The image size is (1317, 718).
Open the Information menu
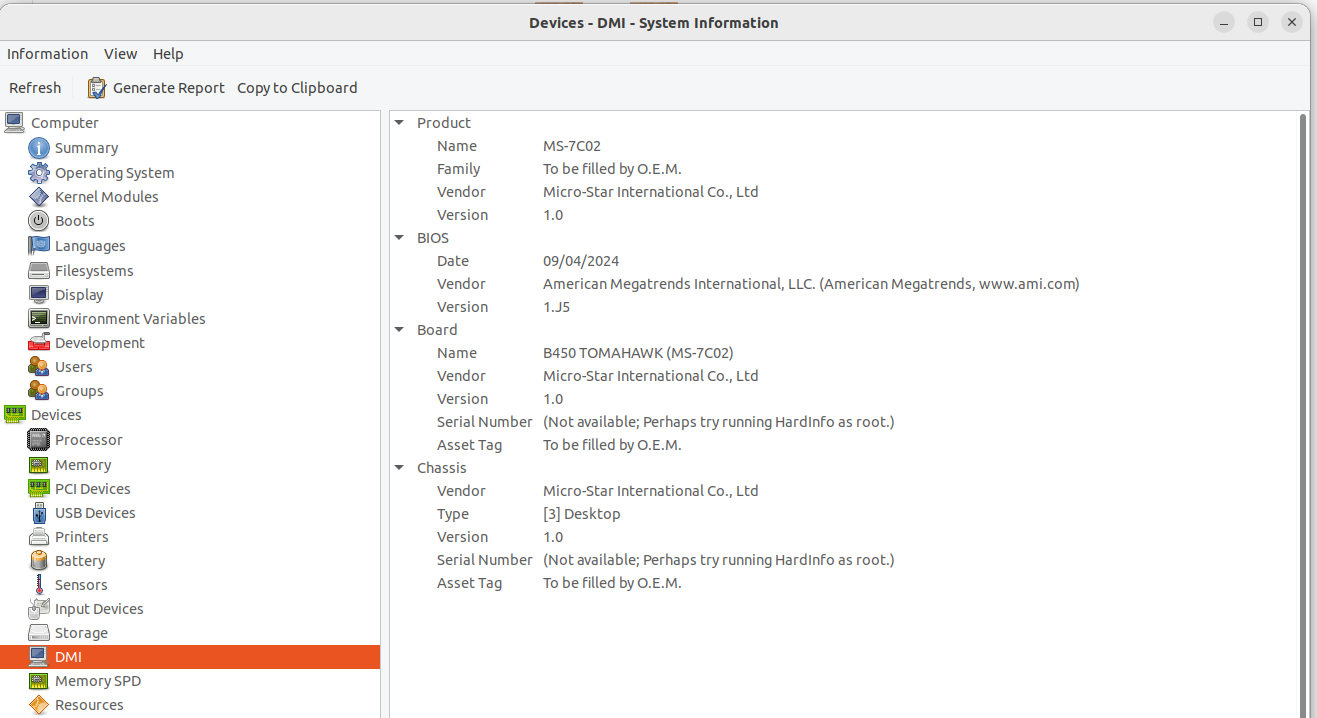(x=47, y=54)
